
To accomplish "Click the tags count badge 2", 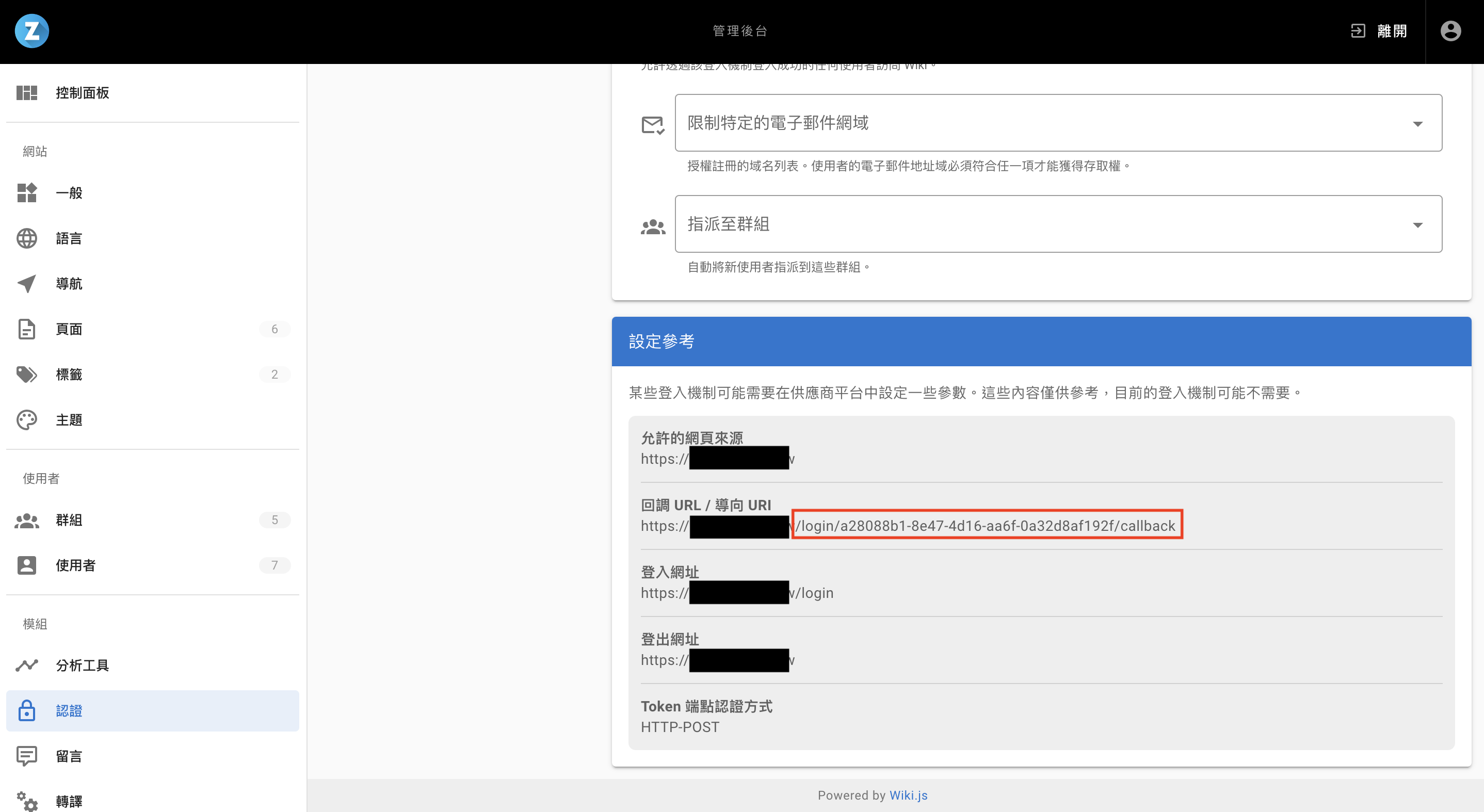I will point(275,375).
